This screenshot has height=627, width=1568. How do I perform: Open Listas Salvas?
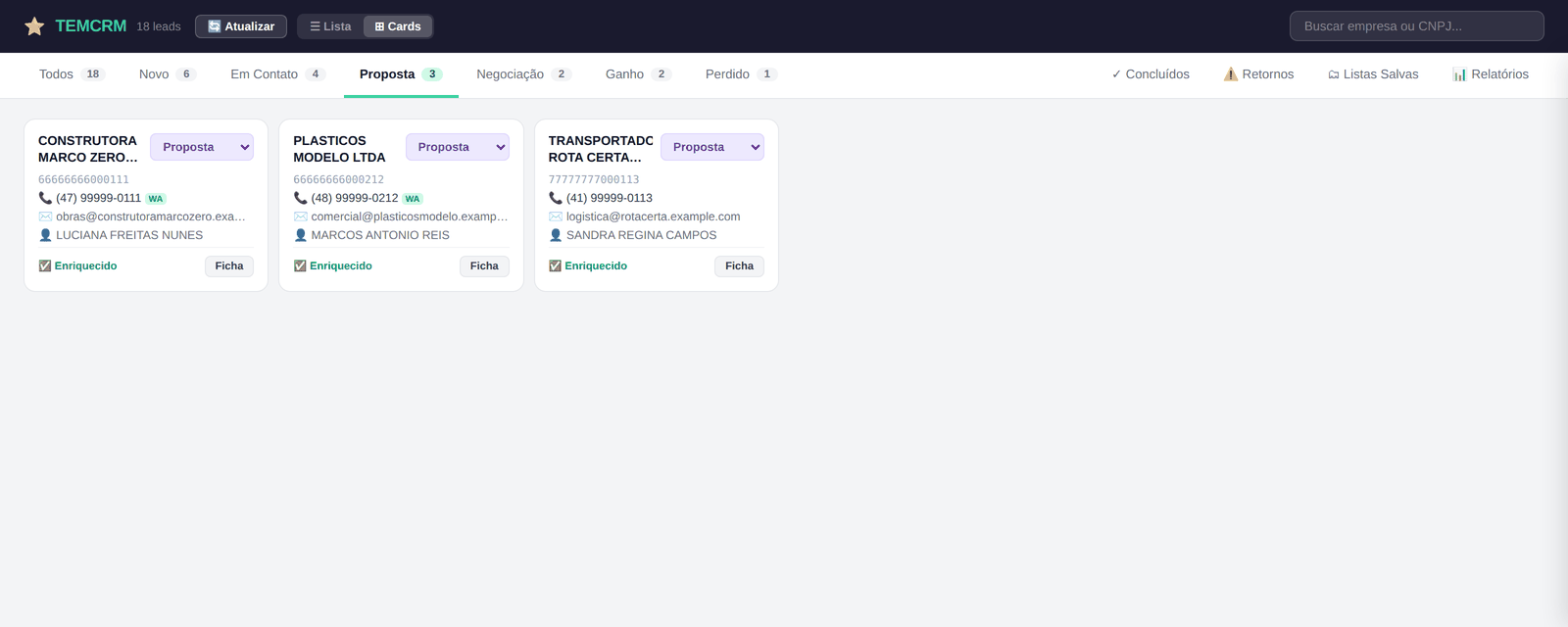[x=1373, y=74]
